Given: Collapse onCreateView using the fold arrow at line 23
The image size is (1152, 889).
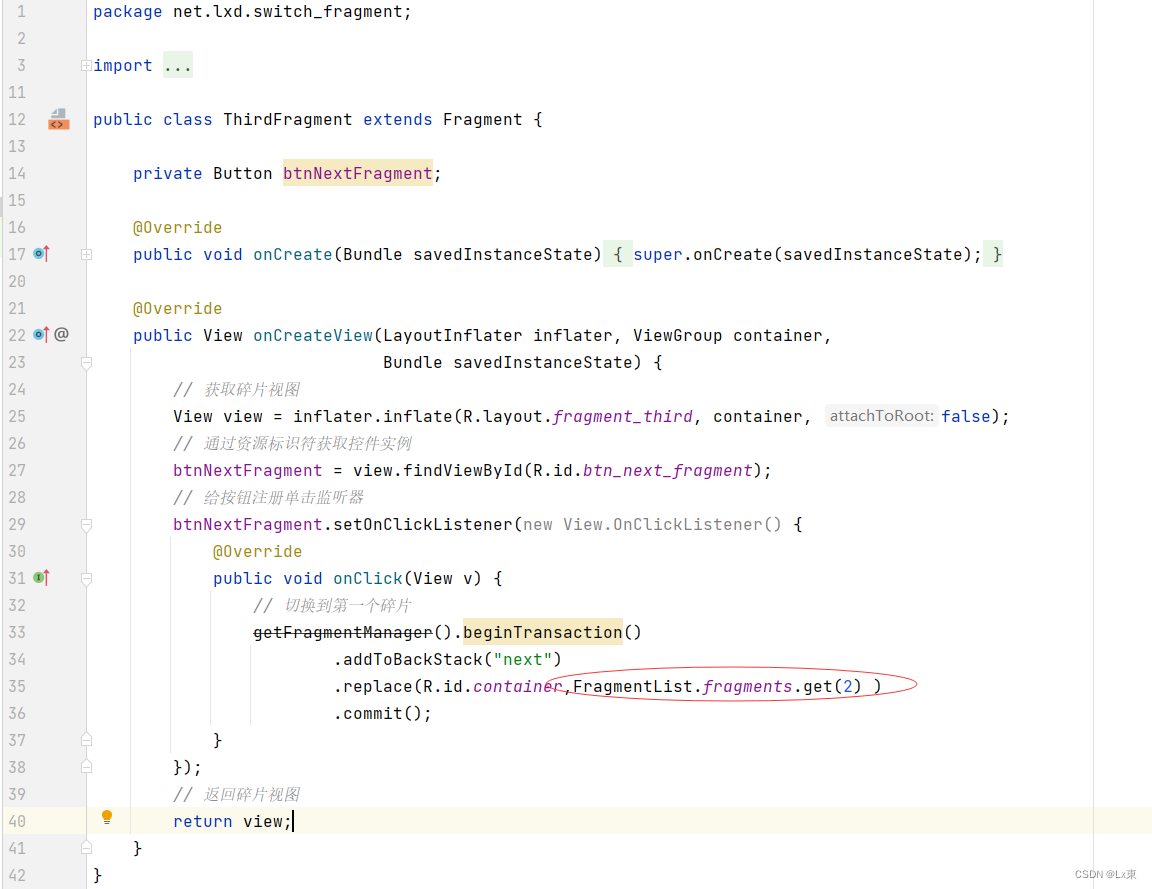Looking at the screenshot, I should click(x=86, y=363).
